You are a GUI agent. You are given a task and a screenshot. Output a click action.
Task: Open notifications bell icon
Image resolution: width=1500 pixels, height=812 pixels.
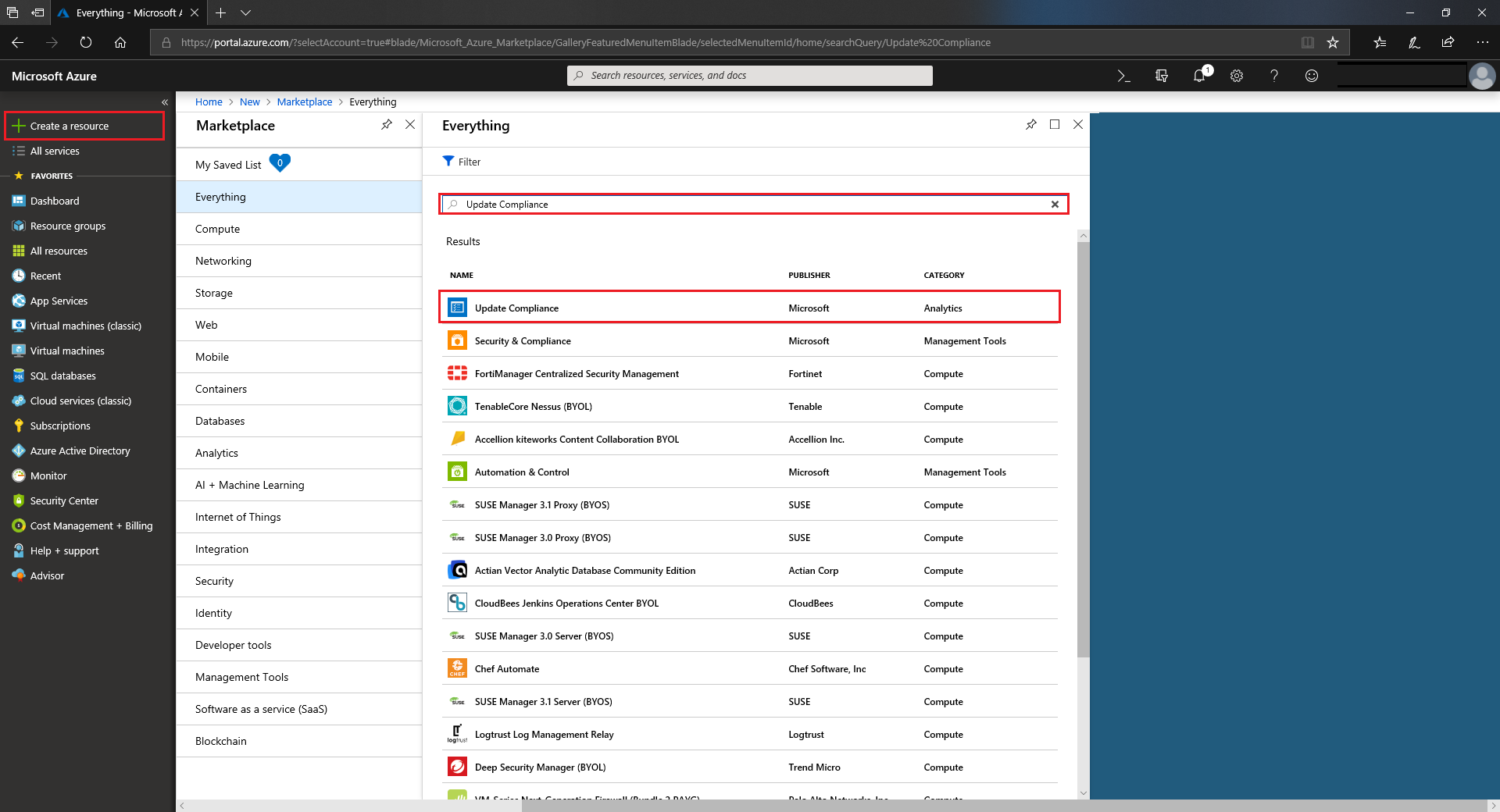[1200, 76]
